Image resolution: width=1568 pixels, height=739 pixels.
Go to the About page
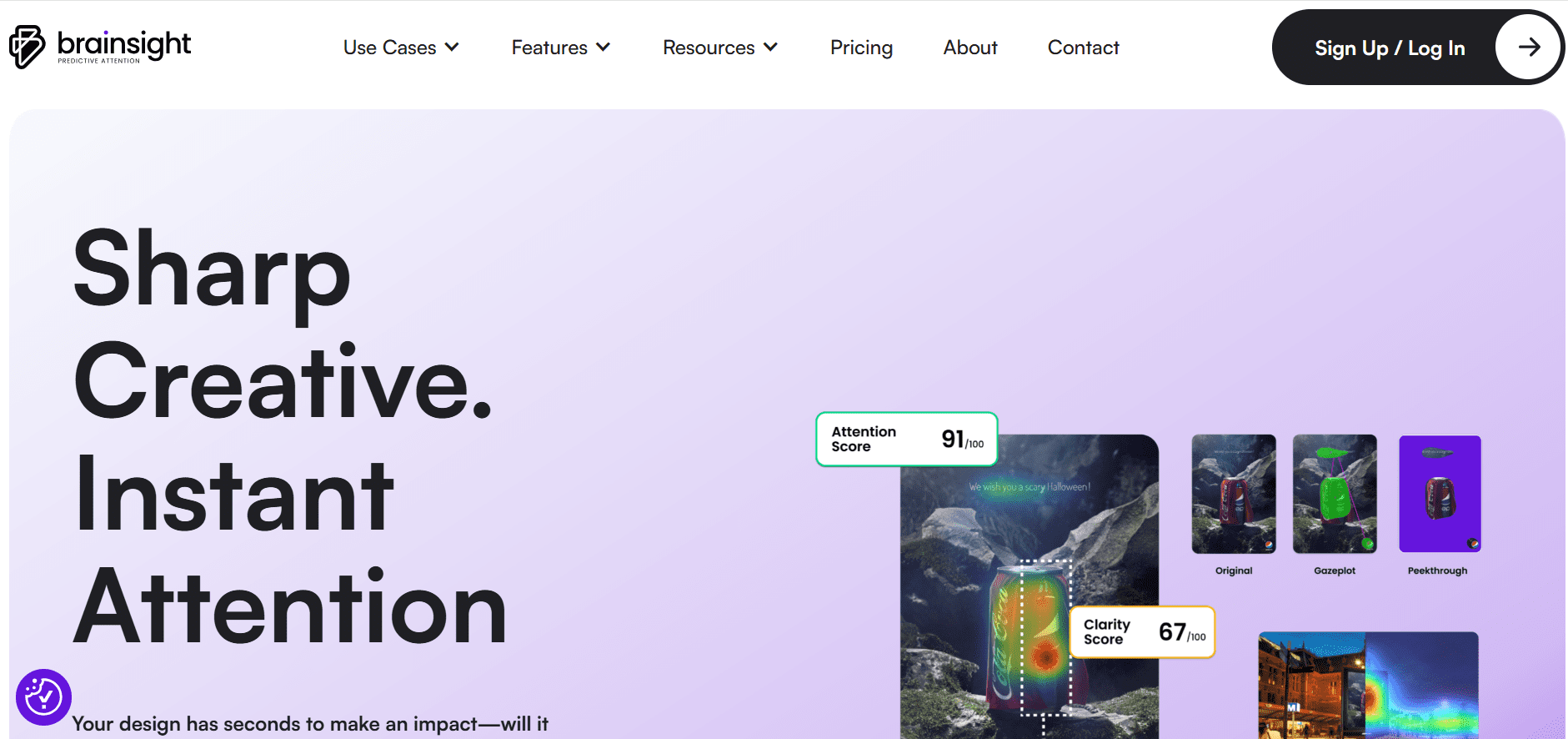click(969, 48)
